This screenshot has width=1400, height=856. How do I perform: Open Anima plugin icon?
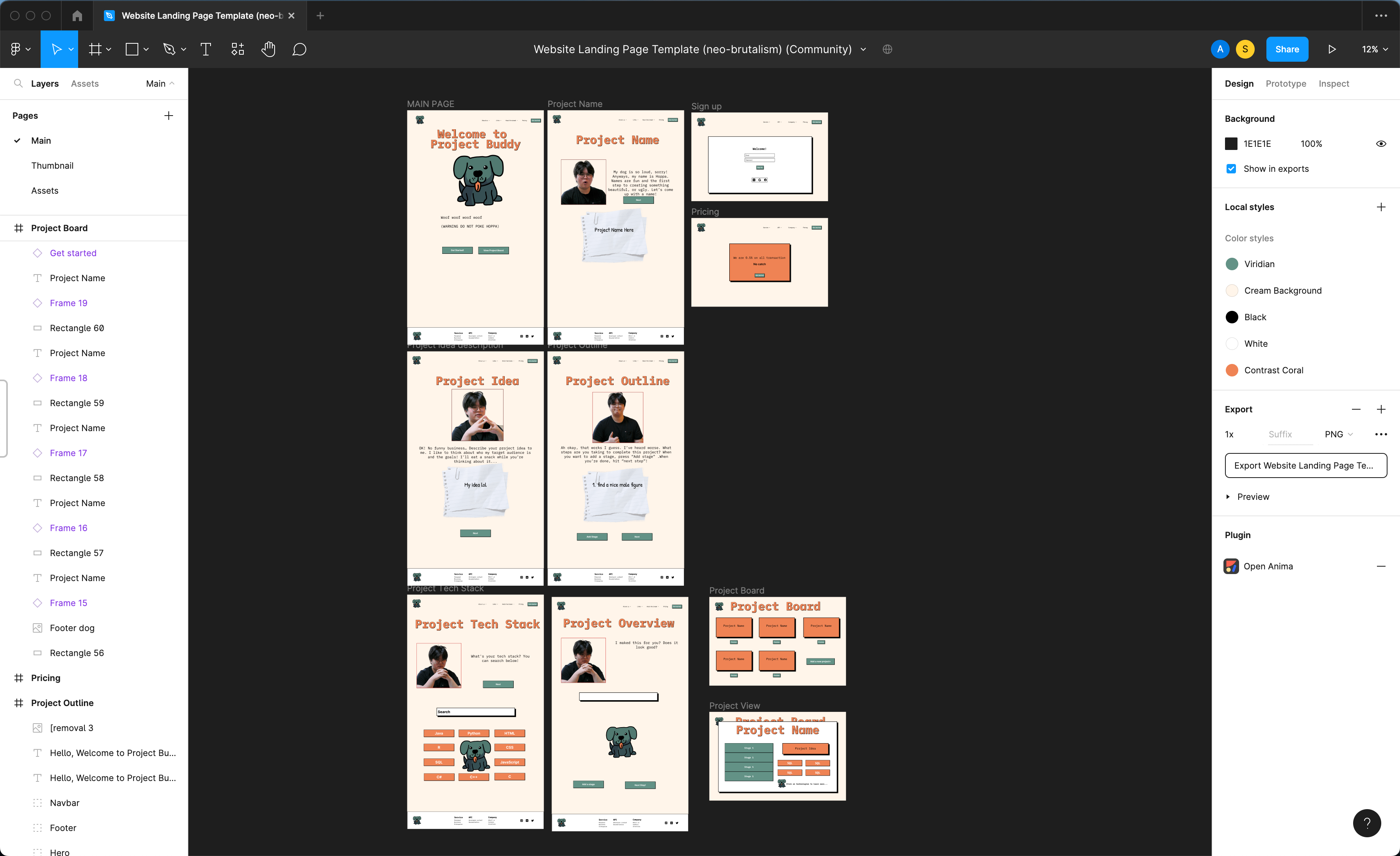tap(1231, 566)
